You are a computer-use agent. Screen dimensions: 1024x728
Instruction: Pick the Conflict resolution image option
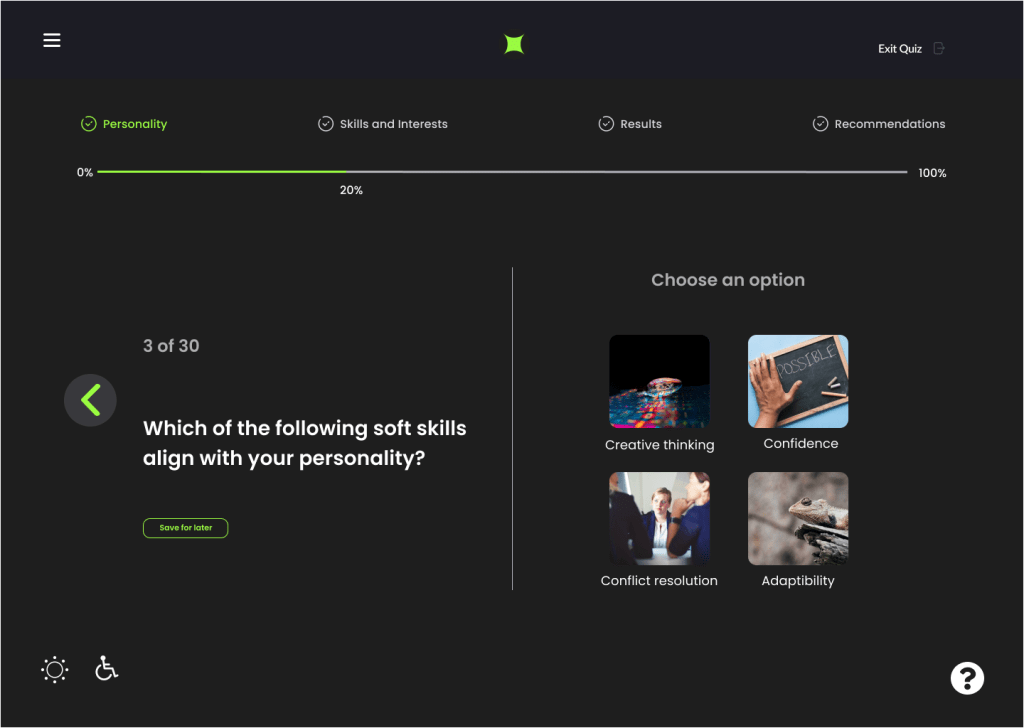(x=659, y=519)
